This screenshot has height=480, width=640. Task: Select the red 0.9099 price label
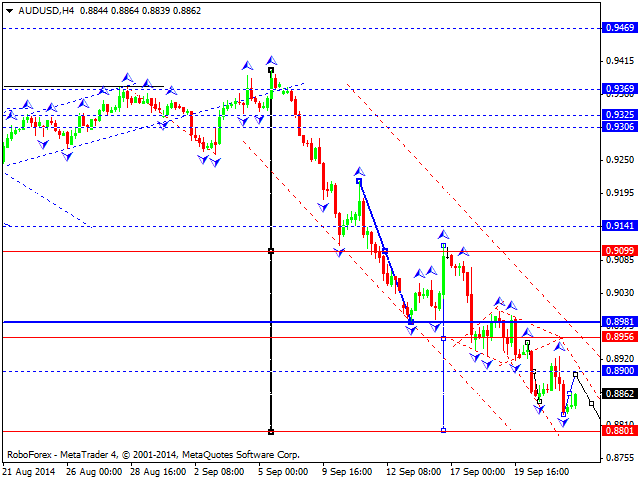620,250
